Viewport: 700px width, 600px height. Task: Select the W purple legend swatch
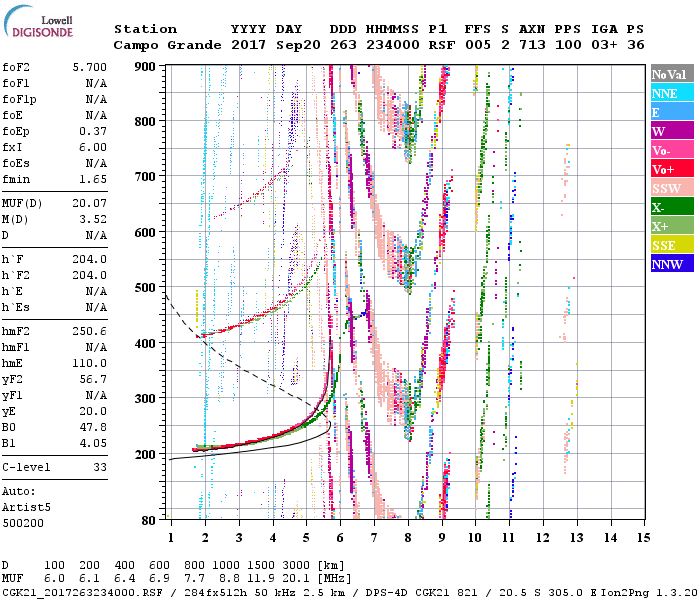672,131
